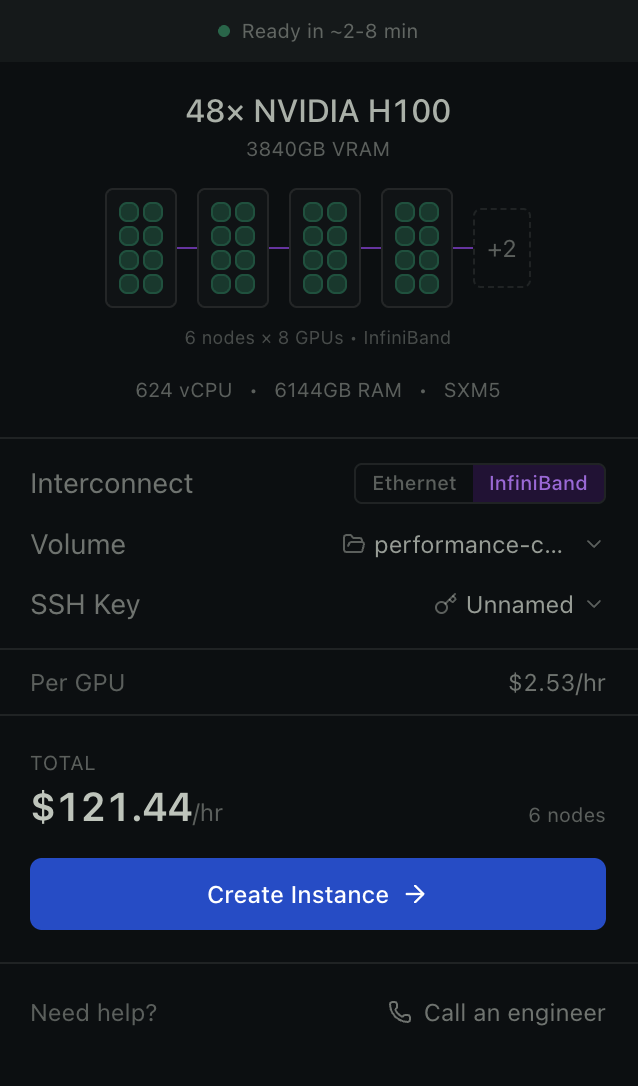The height and width of the screenshot is (1086, 638).
Task: Click the phone icon near Call an engineer
Action: (400, 1013)
